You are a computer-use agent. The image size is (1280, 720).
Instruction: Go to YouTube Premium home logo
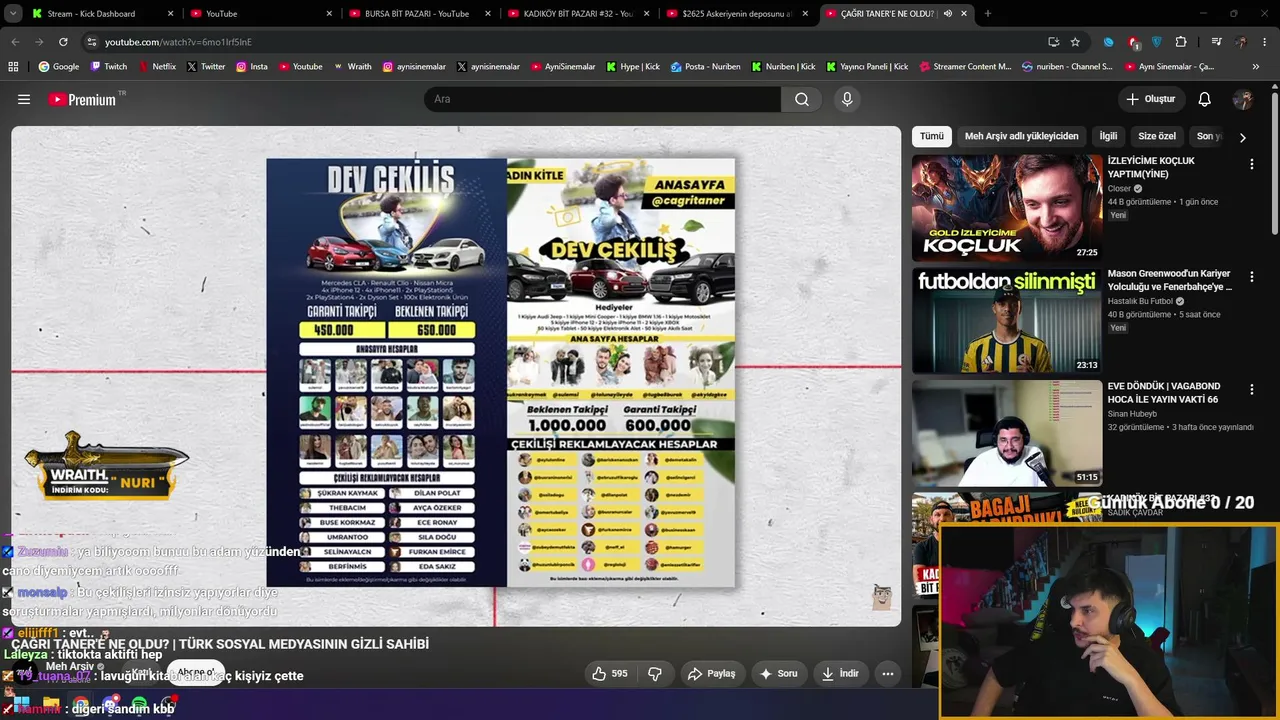tap(82, 99)
